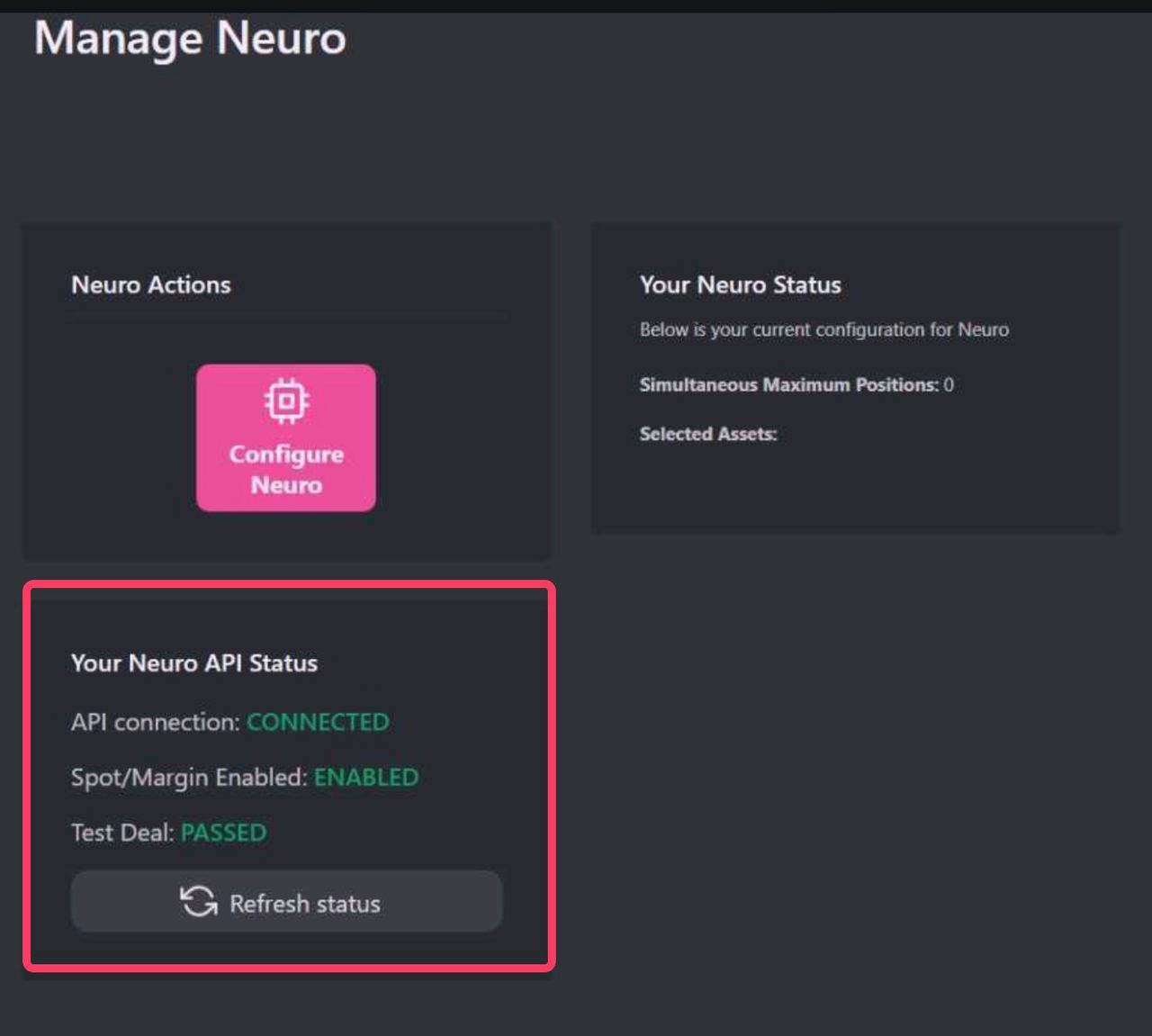Select the Manage Neuro page heading
The width and height of the screenshot is (1152, 1036).
(190, 39)
